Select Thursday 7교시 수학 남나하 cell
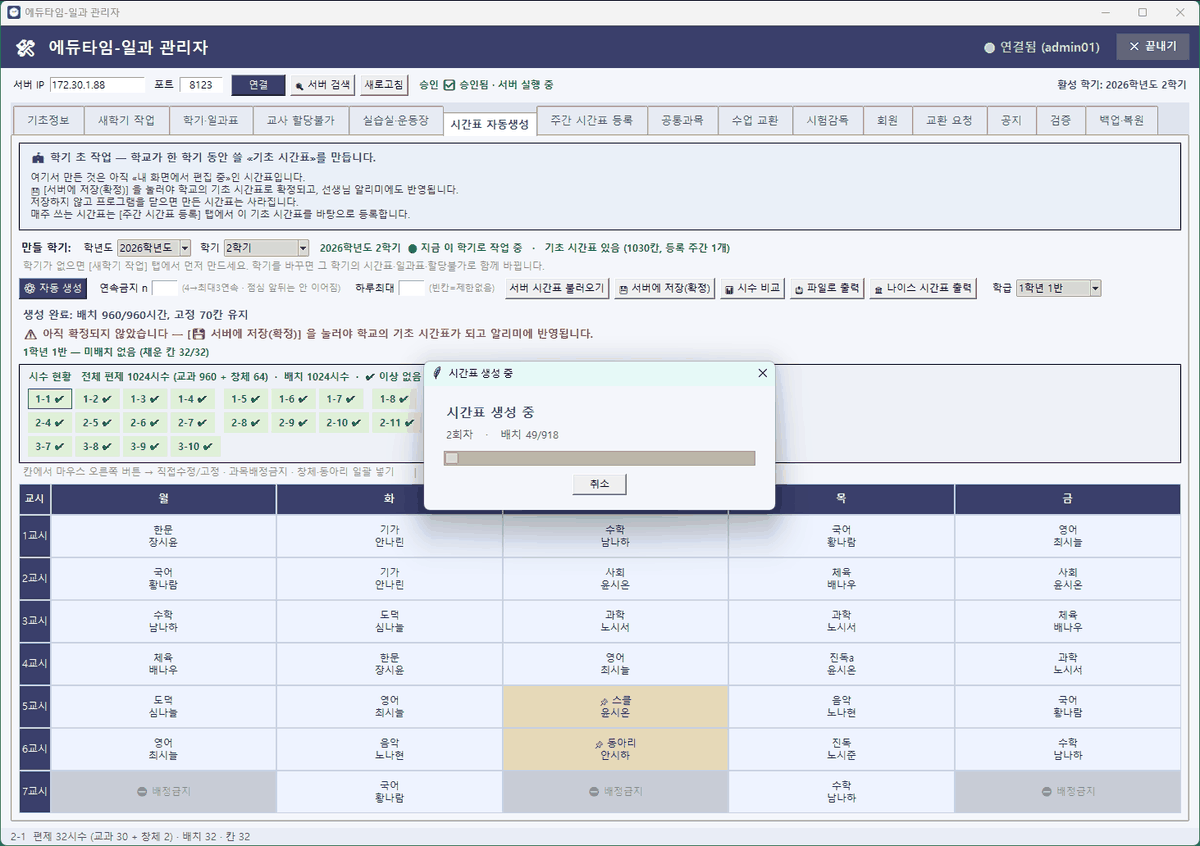Viewport: 1200px width, 846px height. (x=842, y=791)
